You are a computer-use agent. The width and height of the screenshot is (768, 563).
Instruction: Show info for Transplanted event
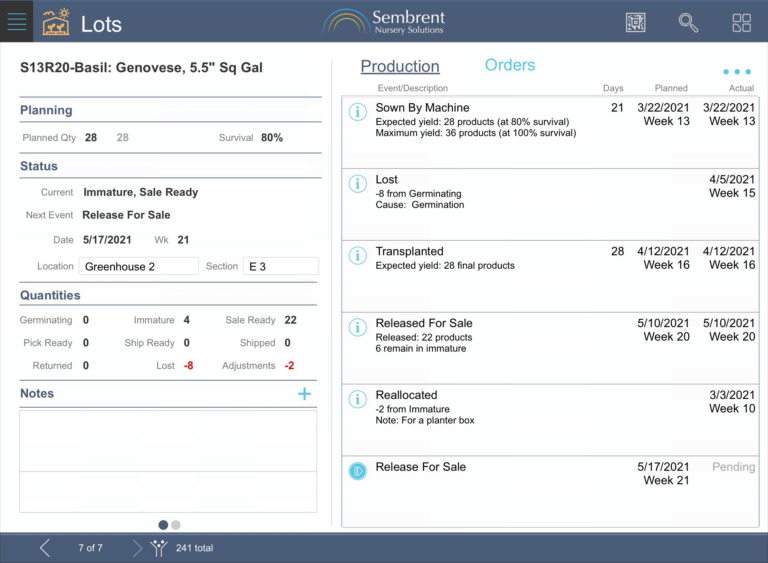tap(357, 256)
